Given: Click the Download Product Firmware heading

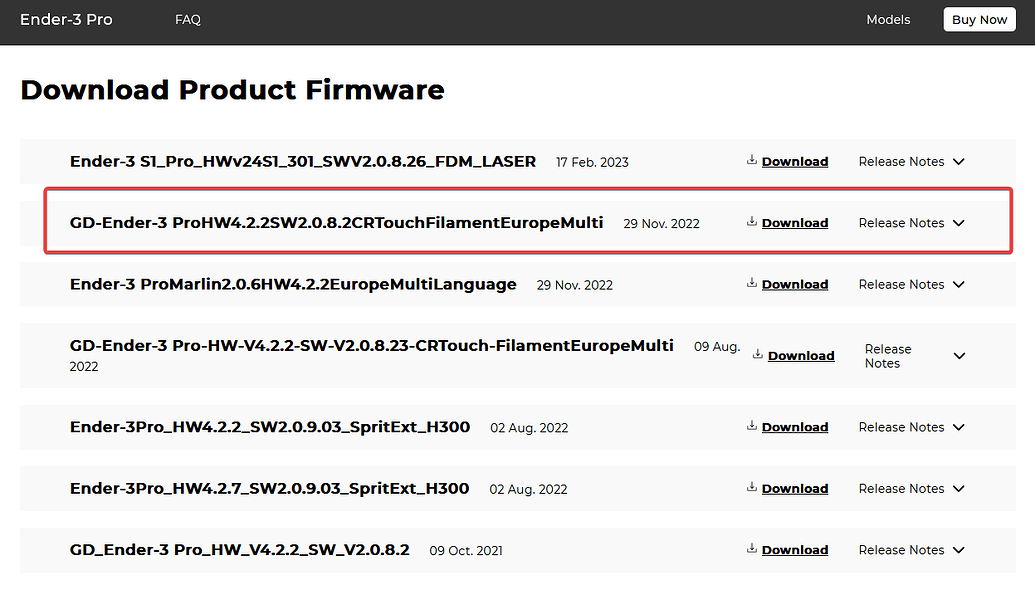Looking at the screenshot, I should (x=232, y=90).
